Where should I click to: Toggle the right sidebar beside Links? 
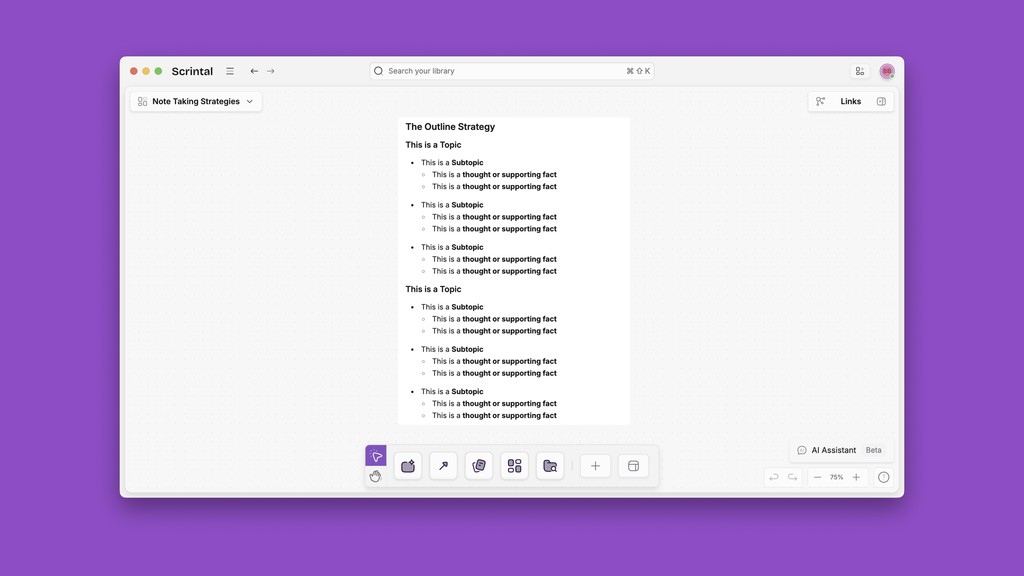point(881,101)
